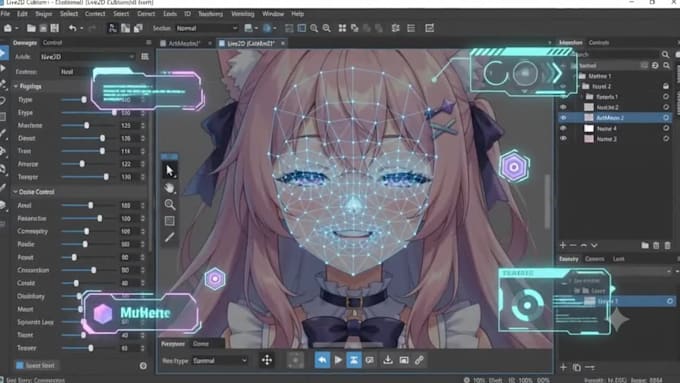
Task: Click the list view icon in toolbar
Action: coord(411,28)
